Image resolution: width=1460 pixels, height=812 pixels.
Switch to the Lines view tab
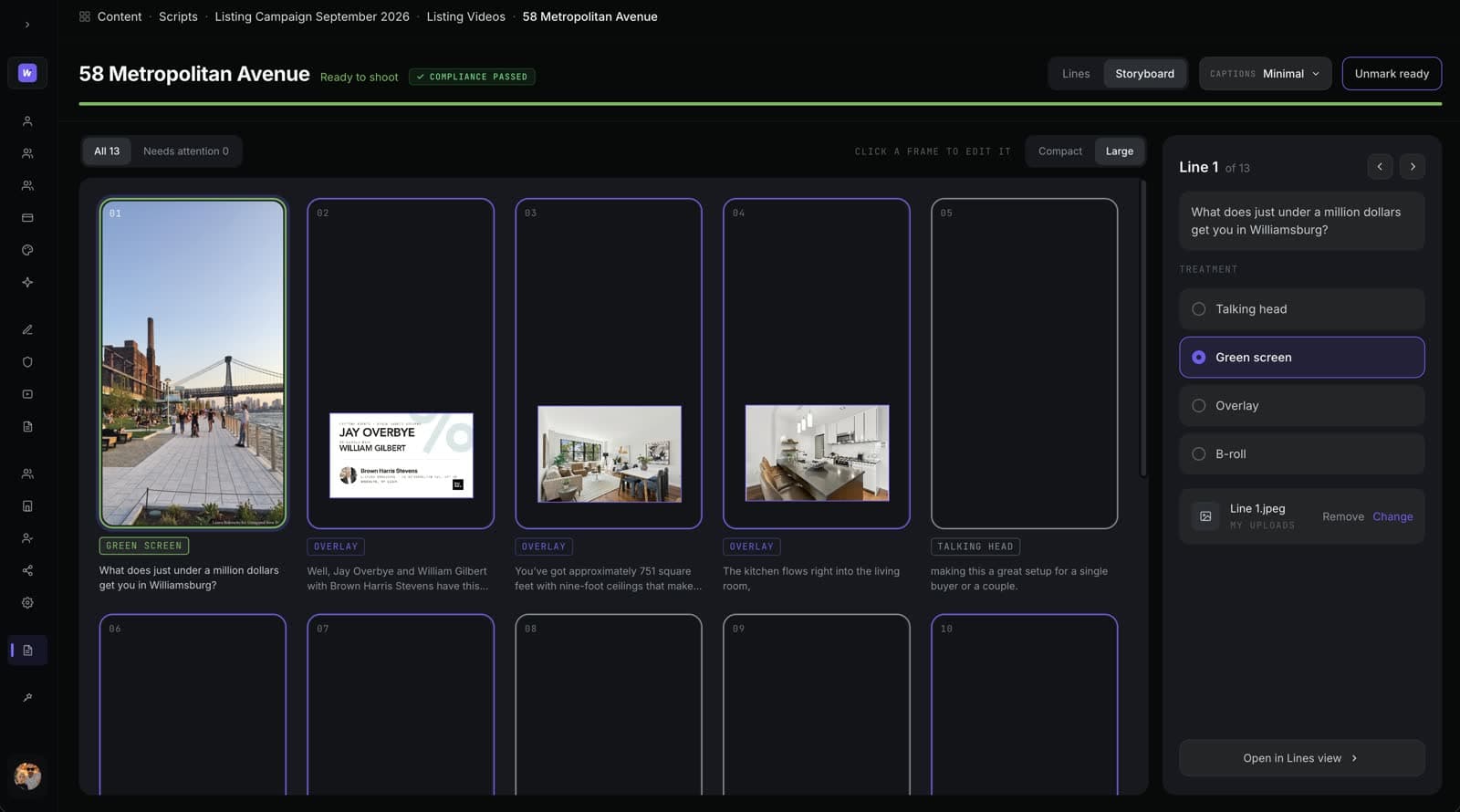coord(1076,74)
